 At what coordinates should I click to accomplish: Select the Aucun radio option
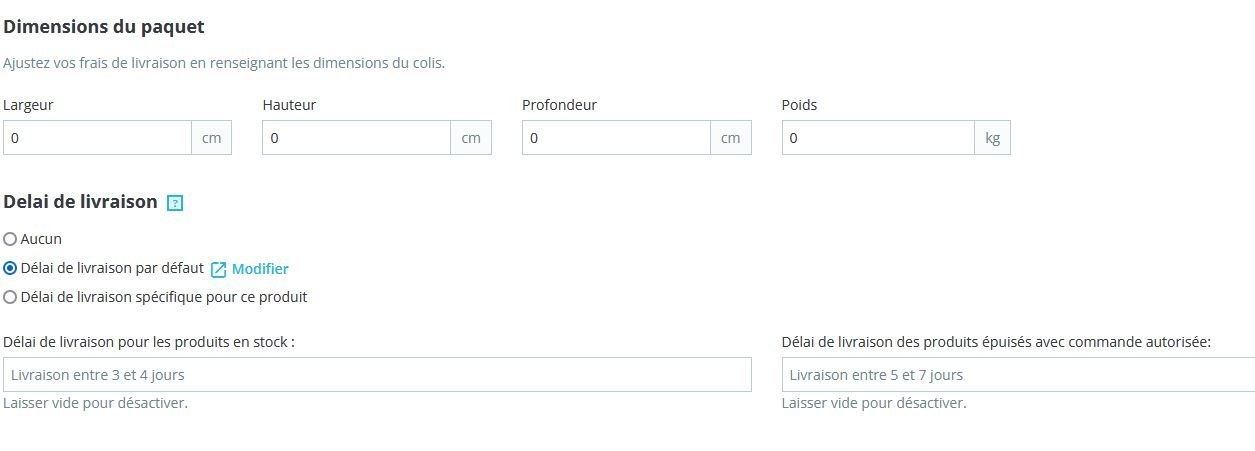[x=10, y=239]
